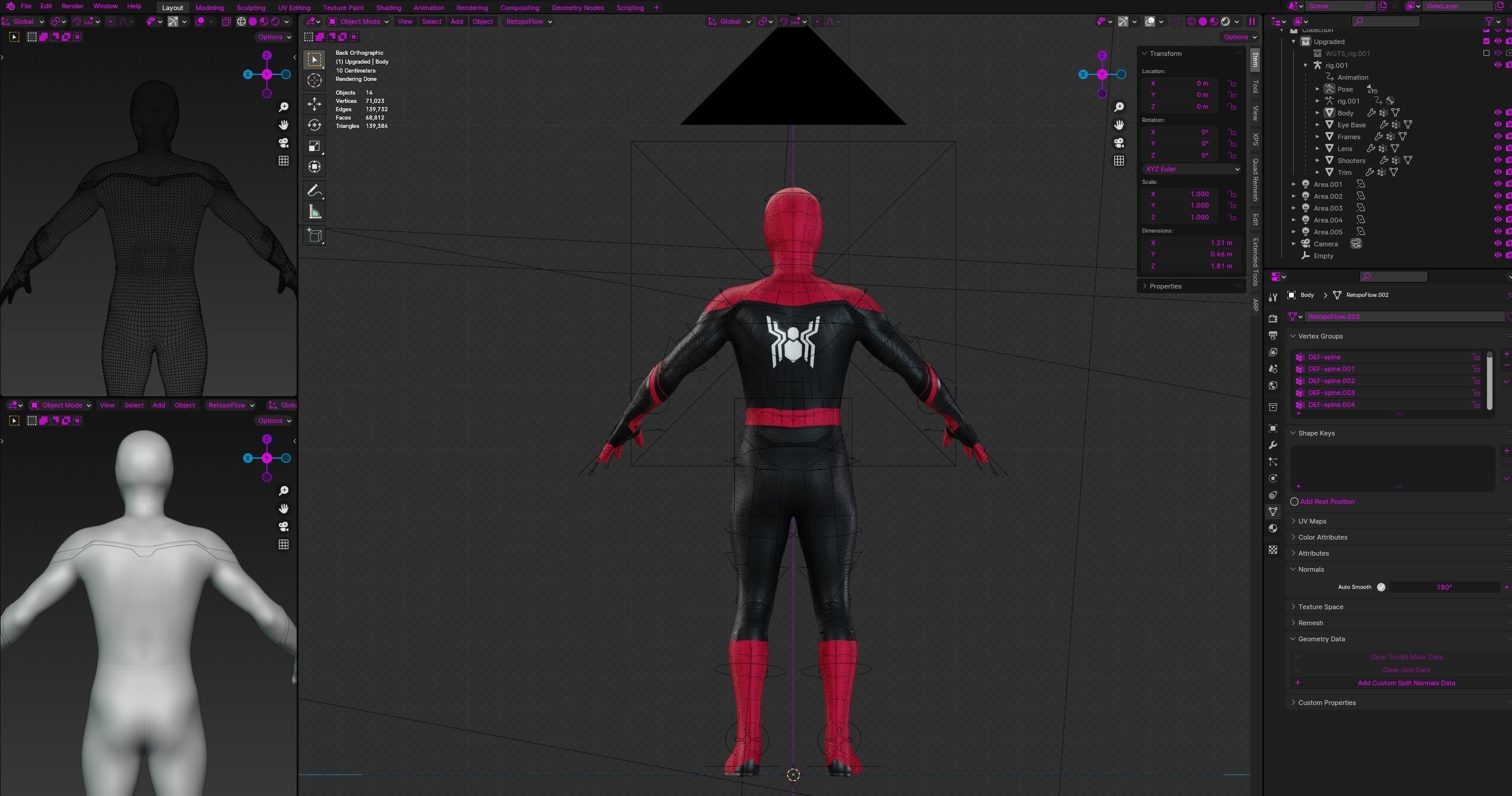Click main viewport zoom magnifier gizmo

point(1119,107)
